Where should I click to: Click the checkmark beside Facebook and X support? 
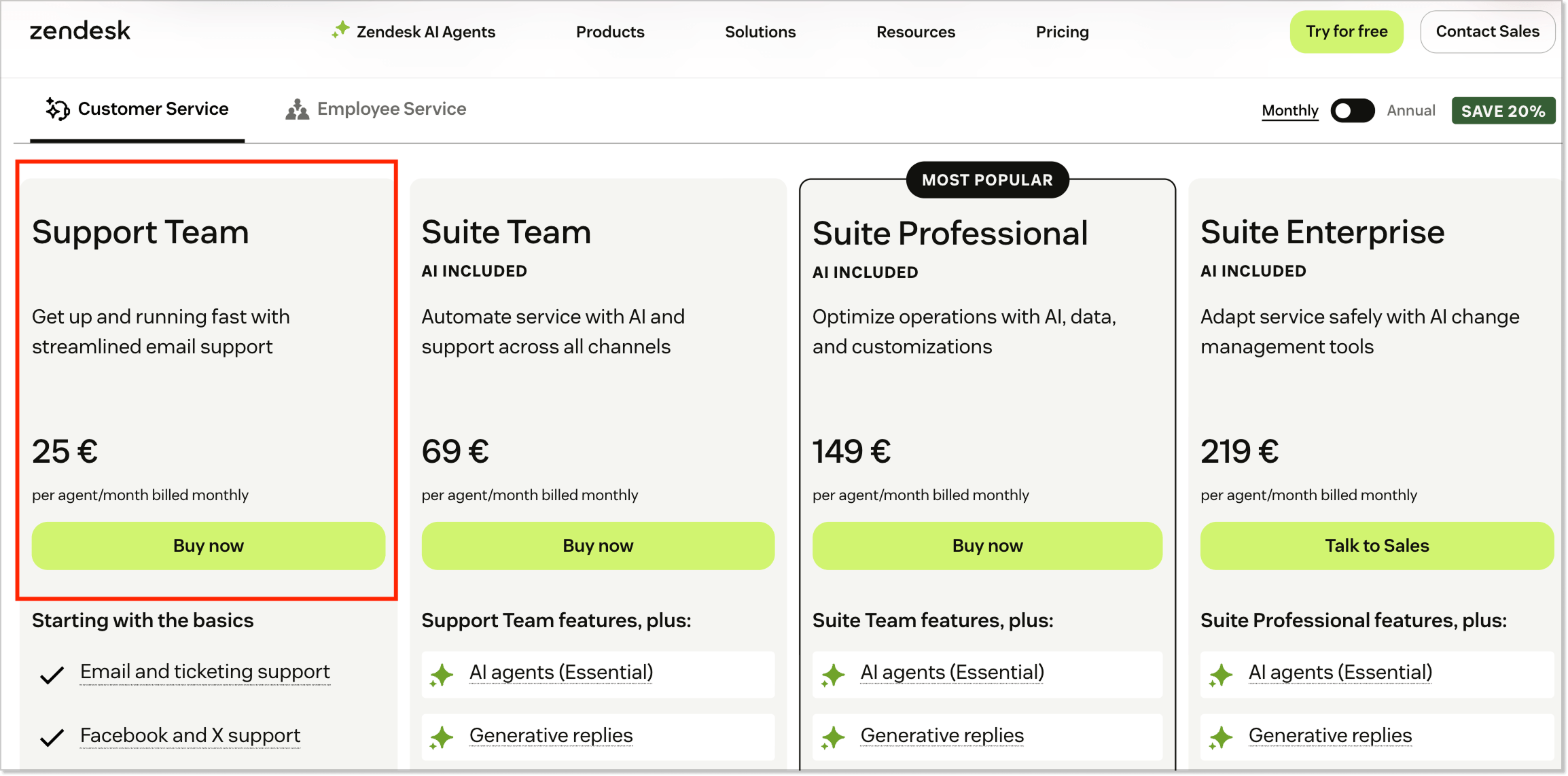(50, 739)
